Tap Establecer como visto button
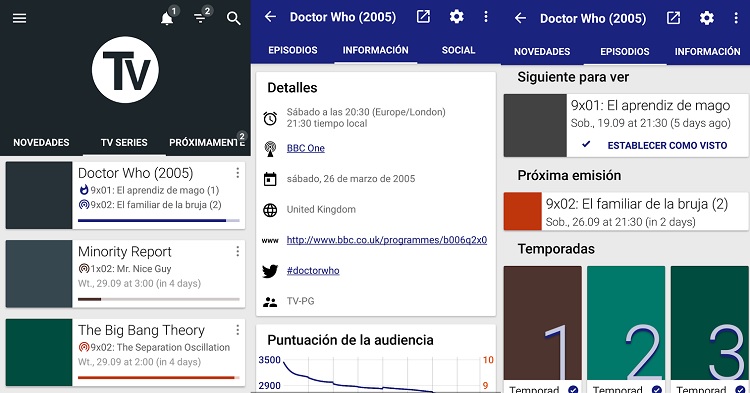Screen dimensions: 750x393 [667, 145]
